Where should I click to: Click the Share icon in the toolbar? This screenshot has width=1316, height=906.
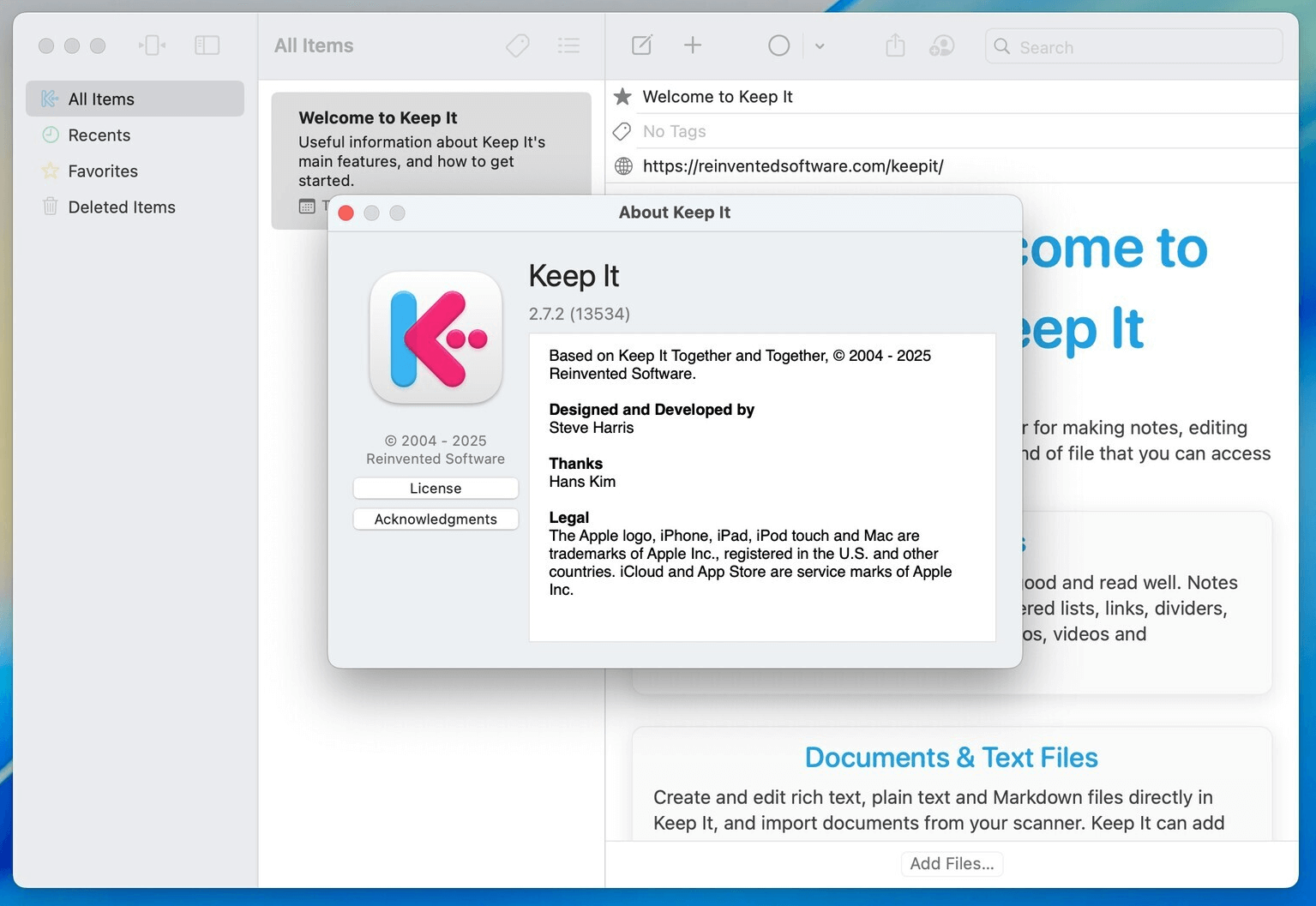point(894,45)
